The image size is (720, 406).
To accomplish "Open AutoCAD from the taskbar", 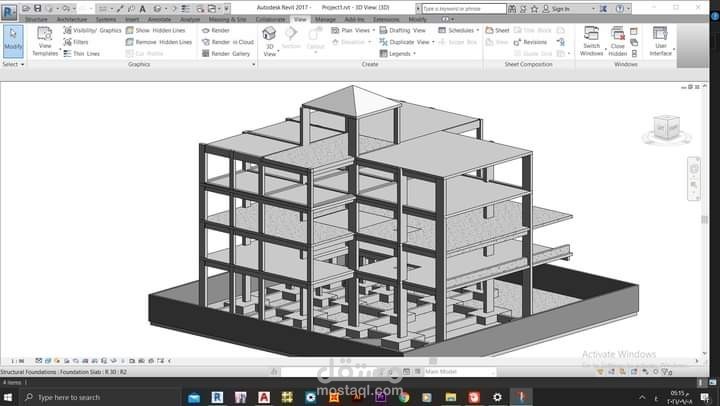I will [x=264, y=397].
